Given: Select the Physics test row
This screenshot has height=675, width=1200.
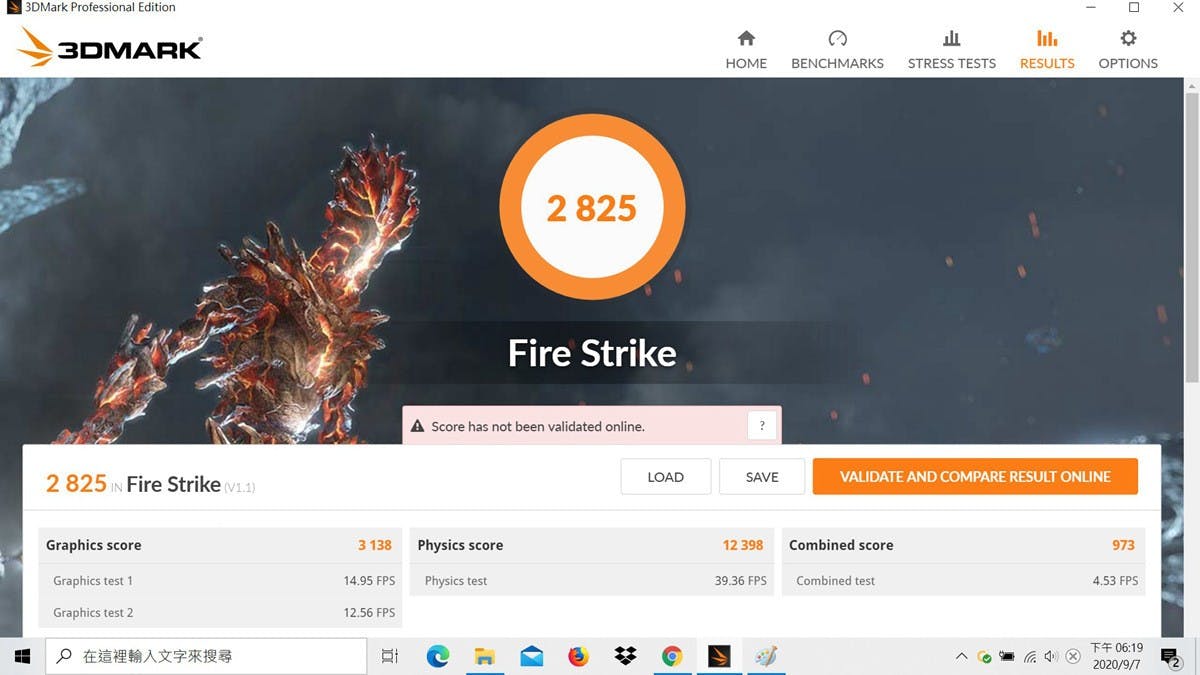Looking at the screenshot, I should click(x=592, y=581).
